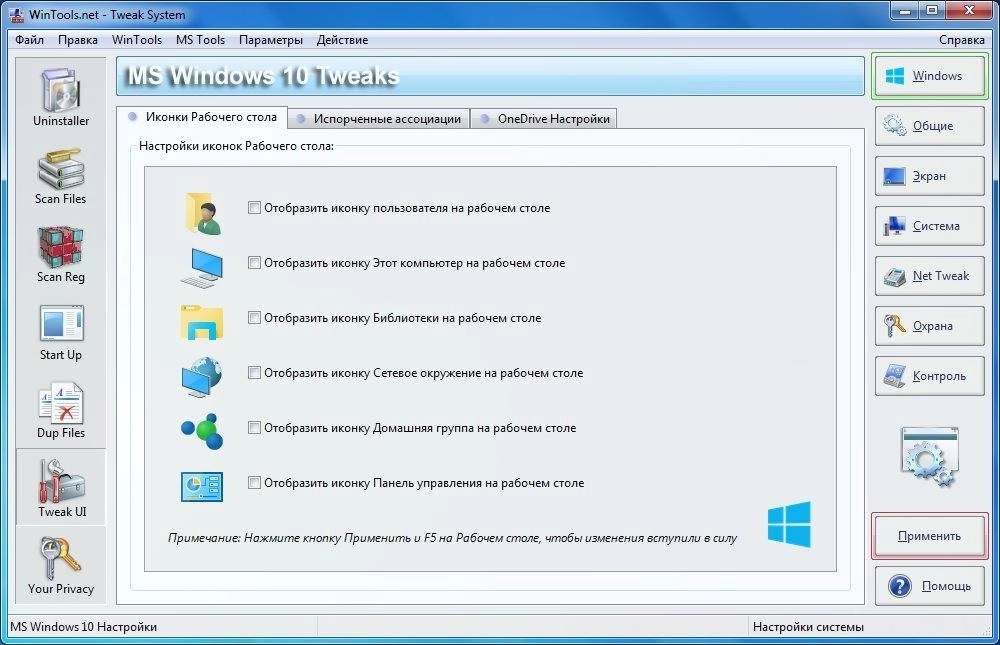Click the Применить apply button
This screenshot has width=1000, height=645.
pos(929,536)
